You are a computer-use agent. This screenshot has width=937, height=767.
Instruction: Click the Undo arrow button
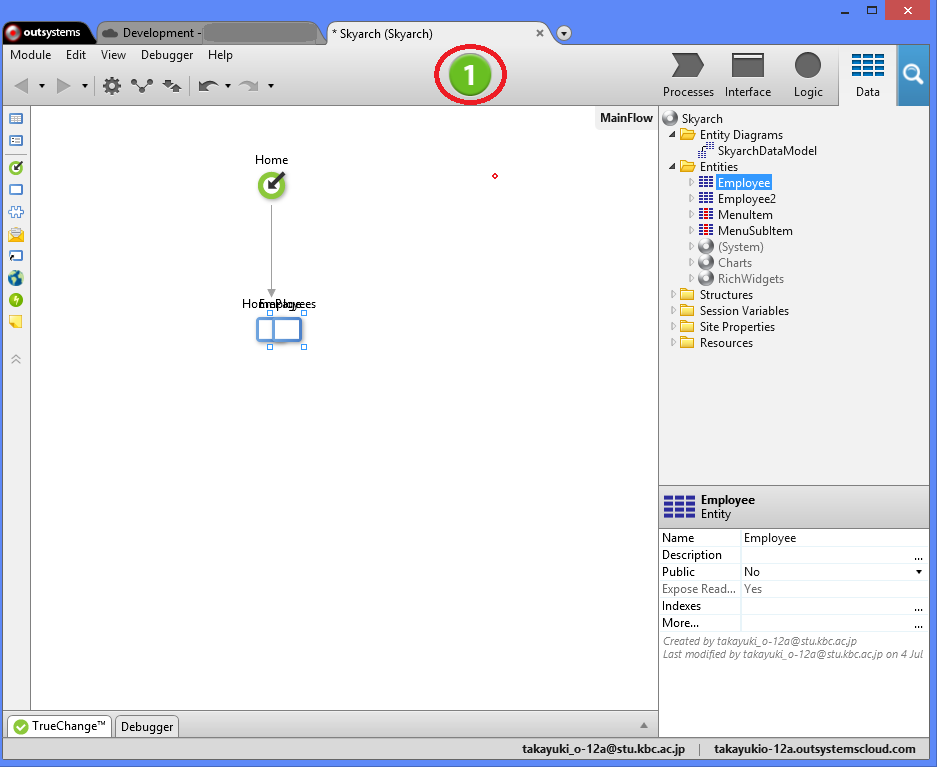pyautogui.click(x=209, y=86)
